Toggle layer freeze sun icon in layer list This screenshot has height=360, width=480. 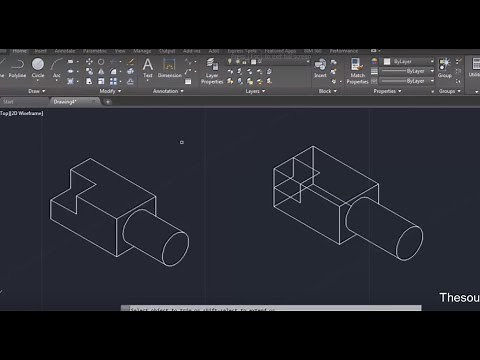tap(237, 61)
